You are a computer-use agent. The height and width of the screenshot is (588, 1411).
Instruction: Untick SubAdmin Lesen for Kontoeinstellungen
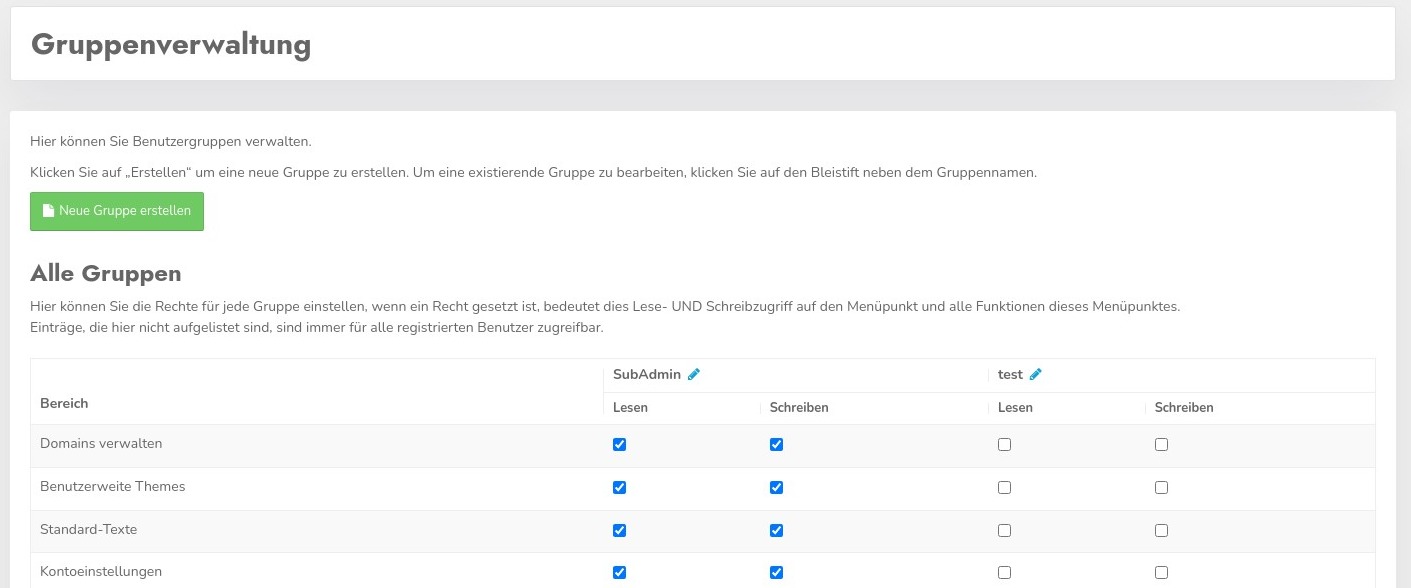pyautogui.click(x=619, y=573)
